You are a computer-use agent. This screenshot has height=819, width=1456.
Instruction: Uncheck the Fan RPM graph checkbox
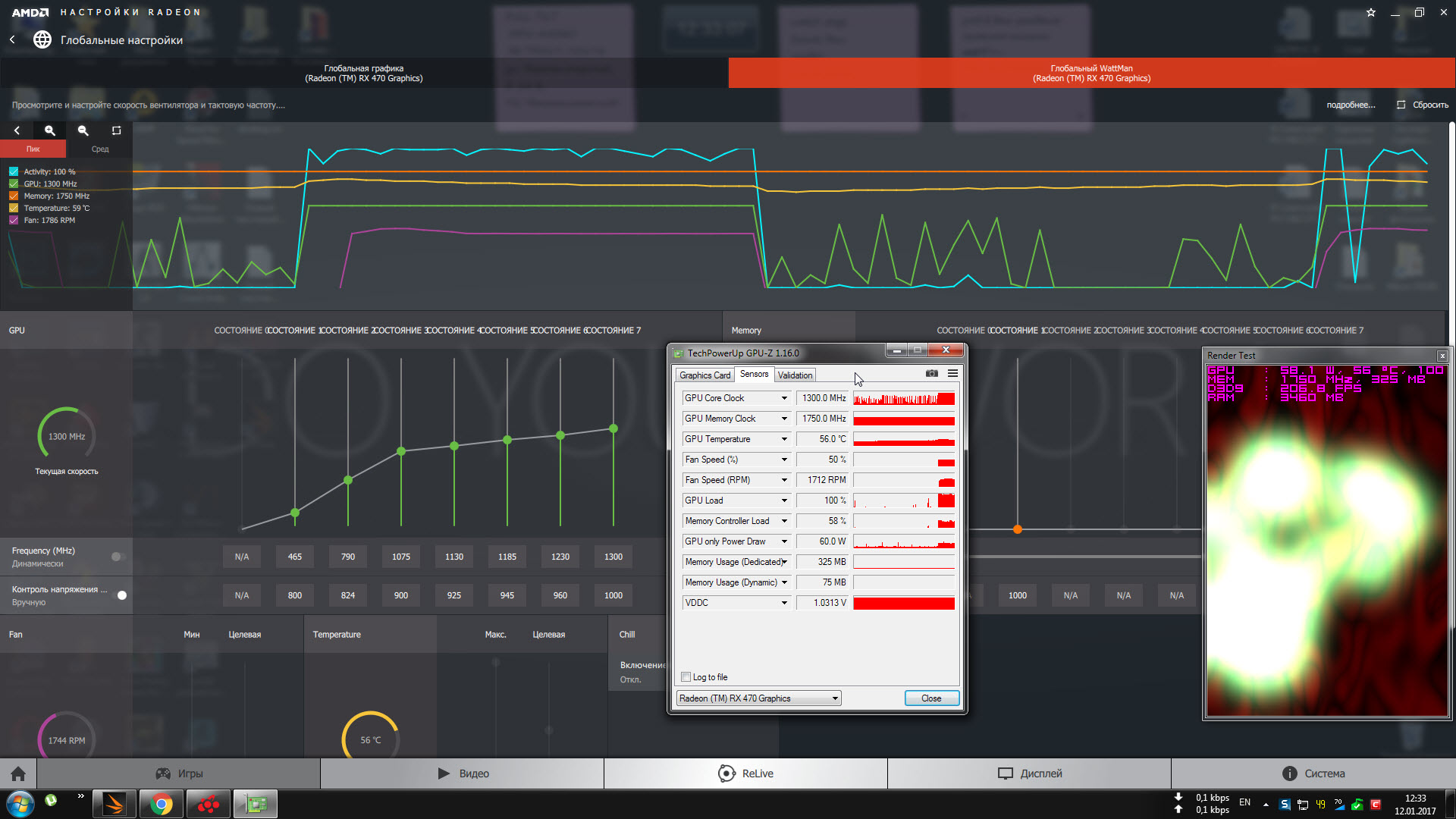[x=14, y=220]
